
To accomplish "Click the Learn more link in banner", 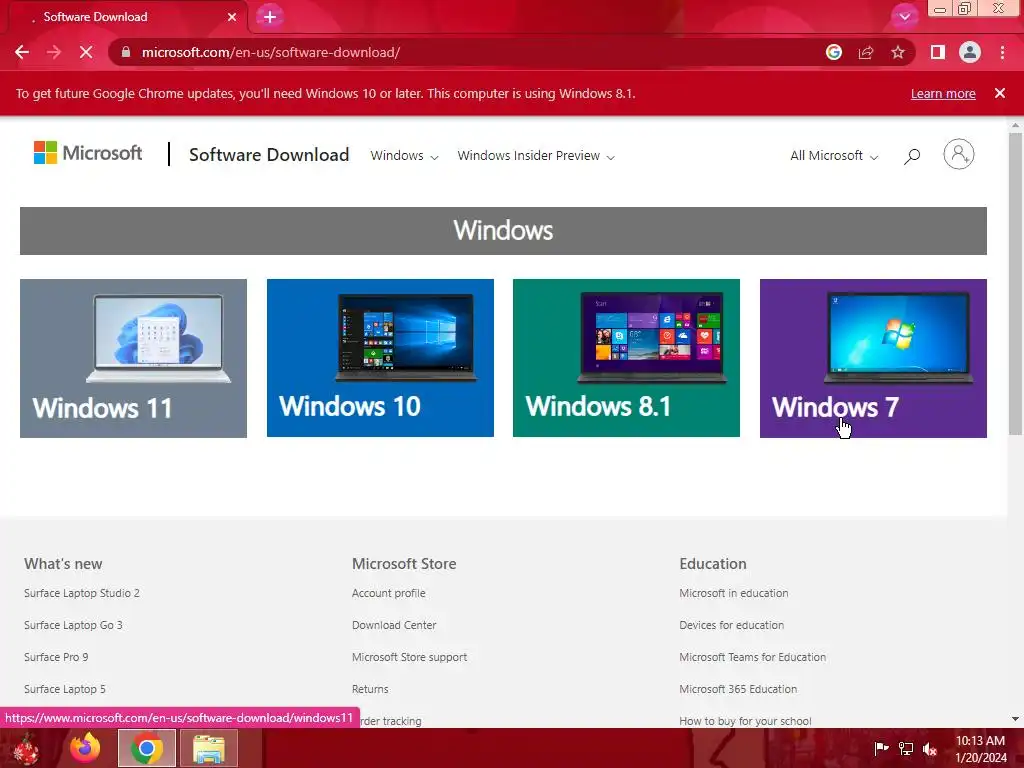I will pos(943,93).
